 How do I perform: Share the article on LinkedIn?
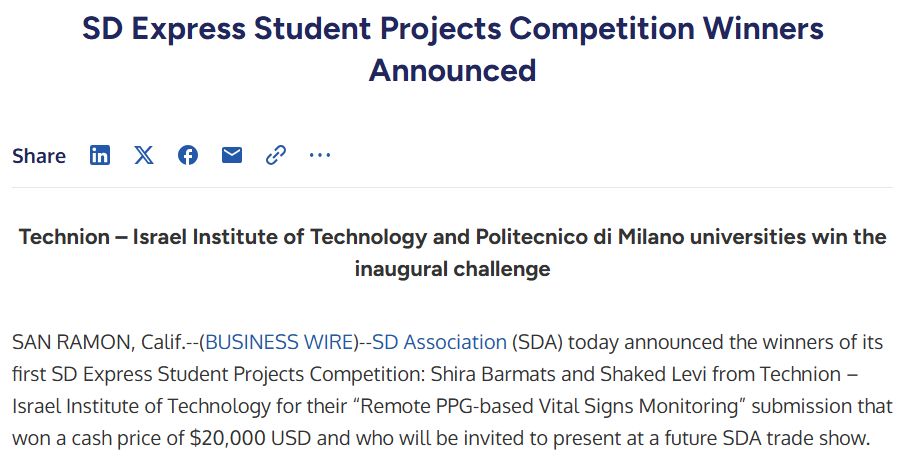click(100, 155)
